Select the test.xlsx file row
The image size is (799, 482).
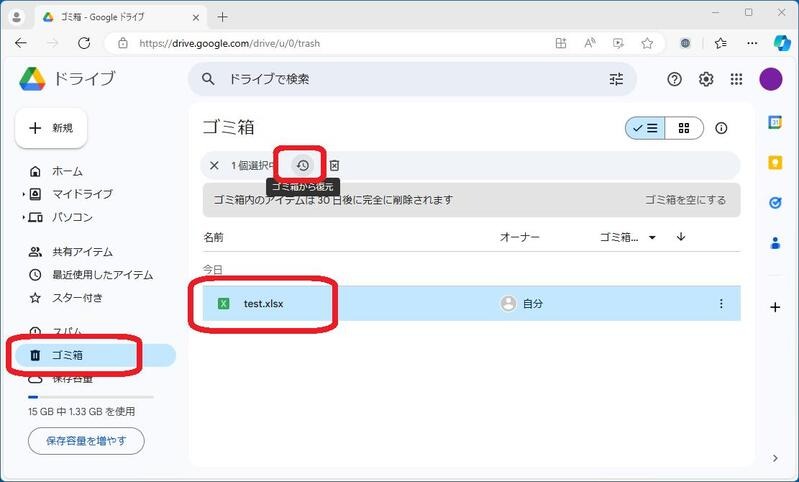(x=471, y=304)
